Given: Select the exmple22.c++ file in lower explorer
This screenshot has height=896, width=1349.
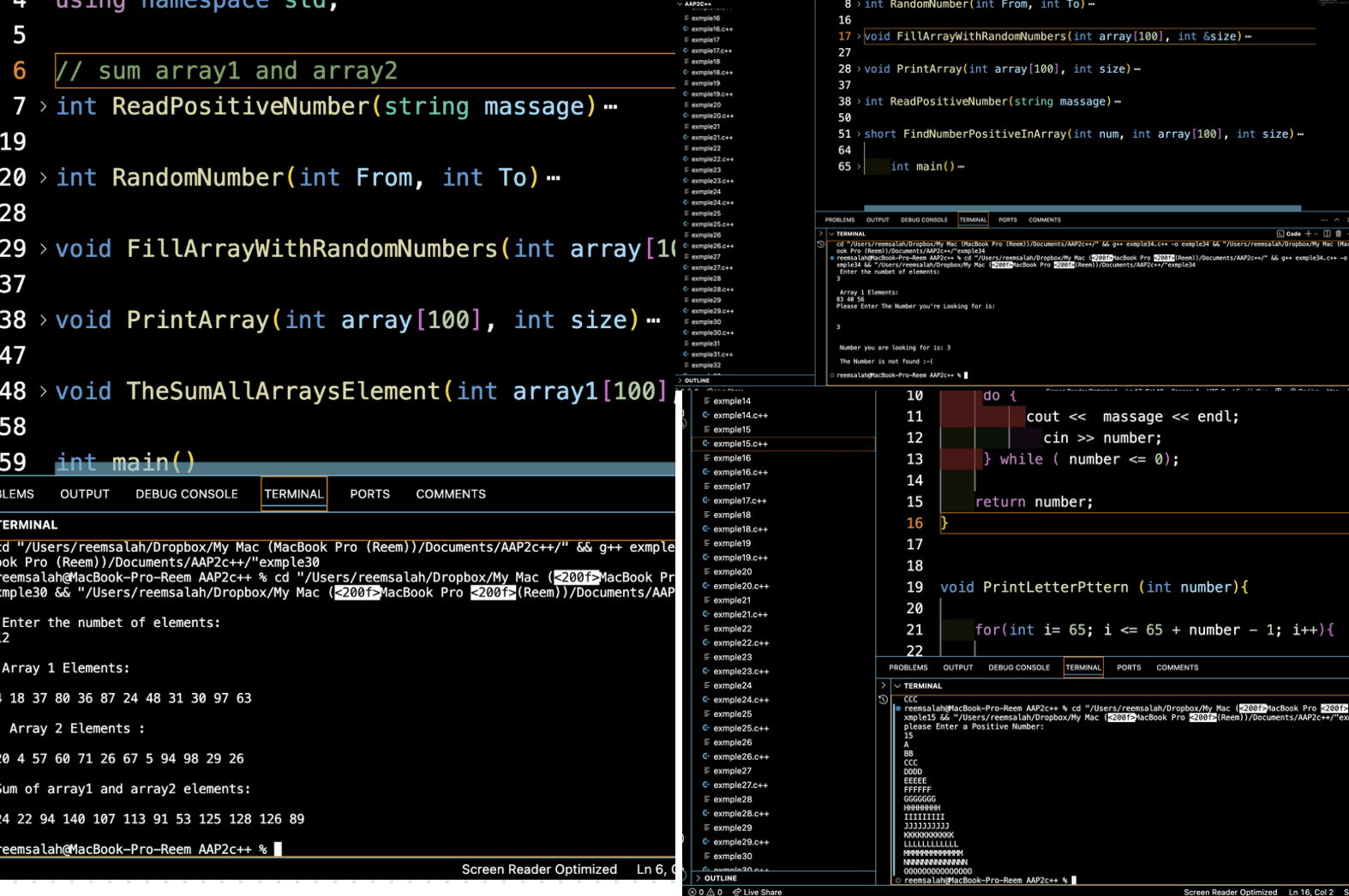Looking at the screenshot, I should 740,642.
